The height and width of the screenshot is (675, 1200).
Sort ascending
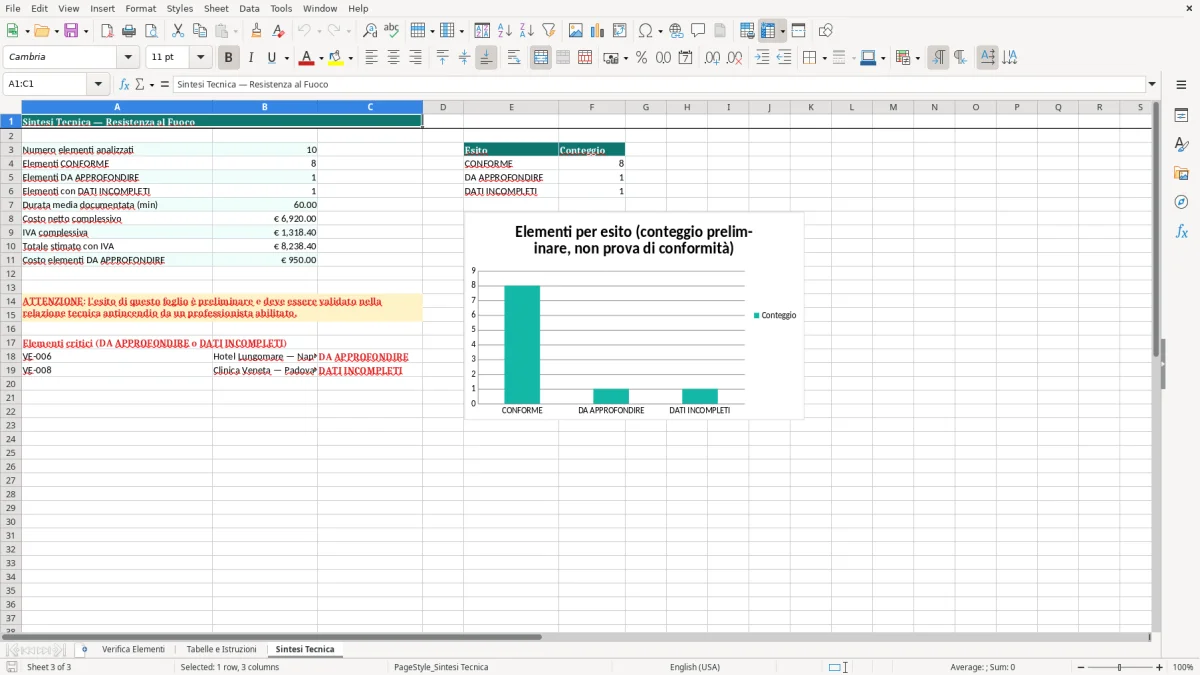pyautogui.click(x=504, y=31)
